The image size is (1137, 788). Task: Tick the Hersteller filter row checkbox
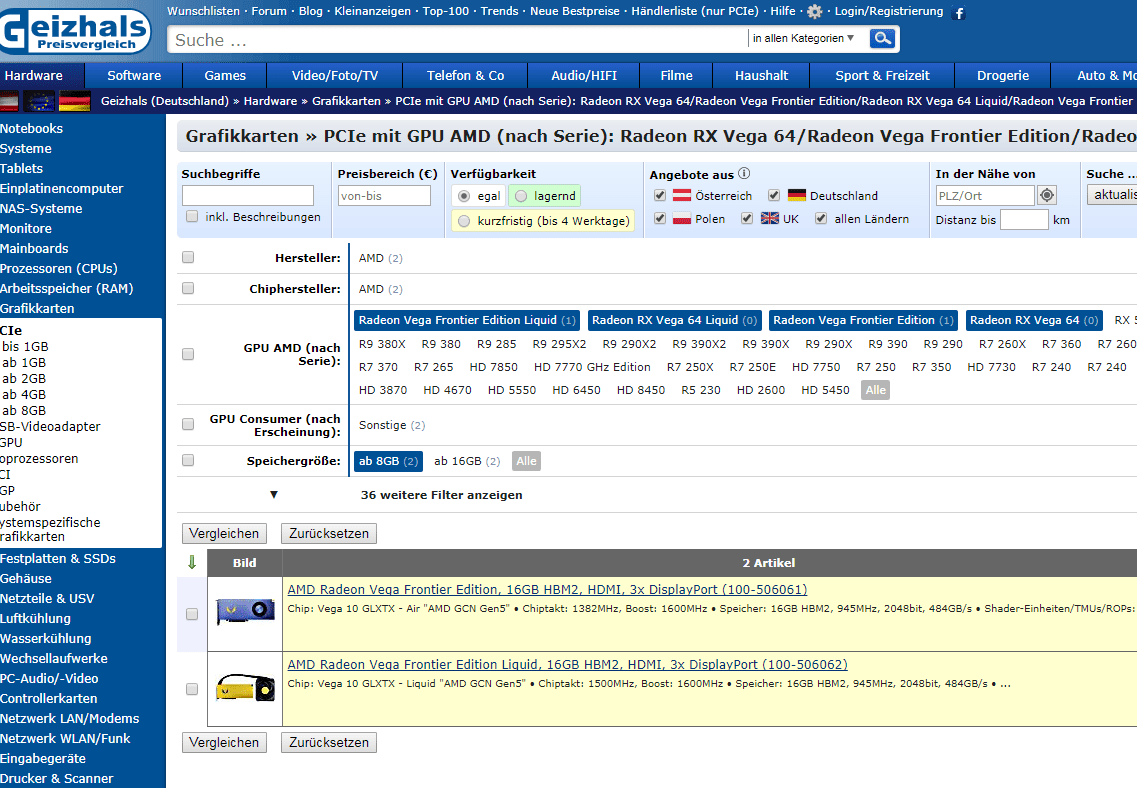[188, 257]
